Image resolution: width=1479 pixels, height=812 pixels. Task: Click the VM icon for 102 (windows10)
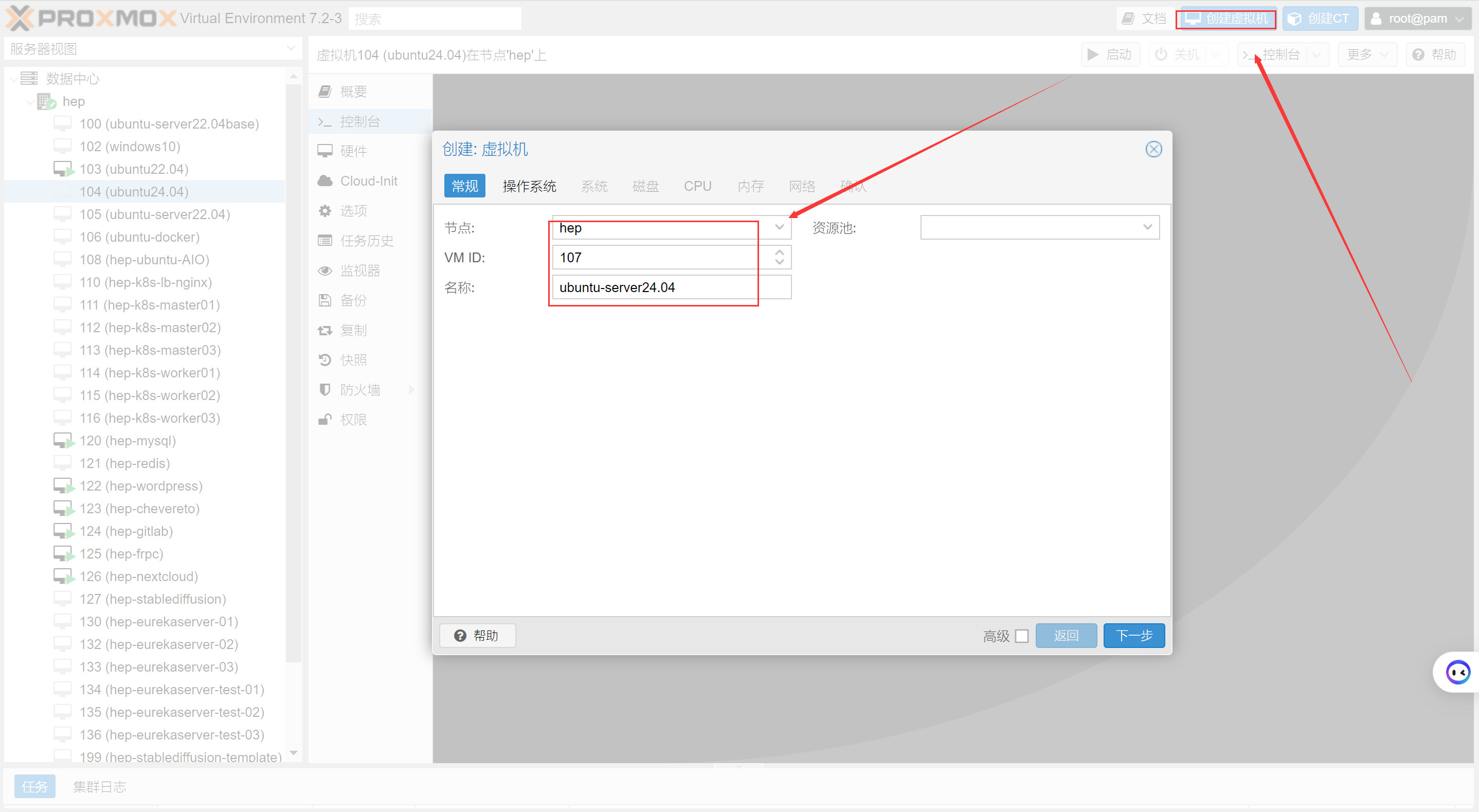(x=63, y=146)
